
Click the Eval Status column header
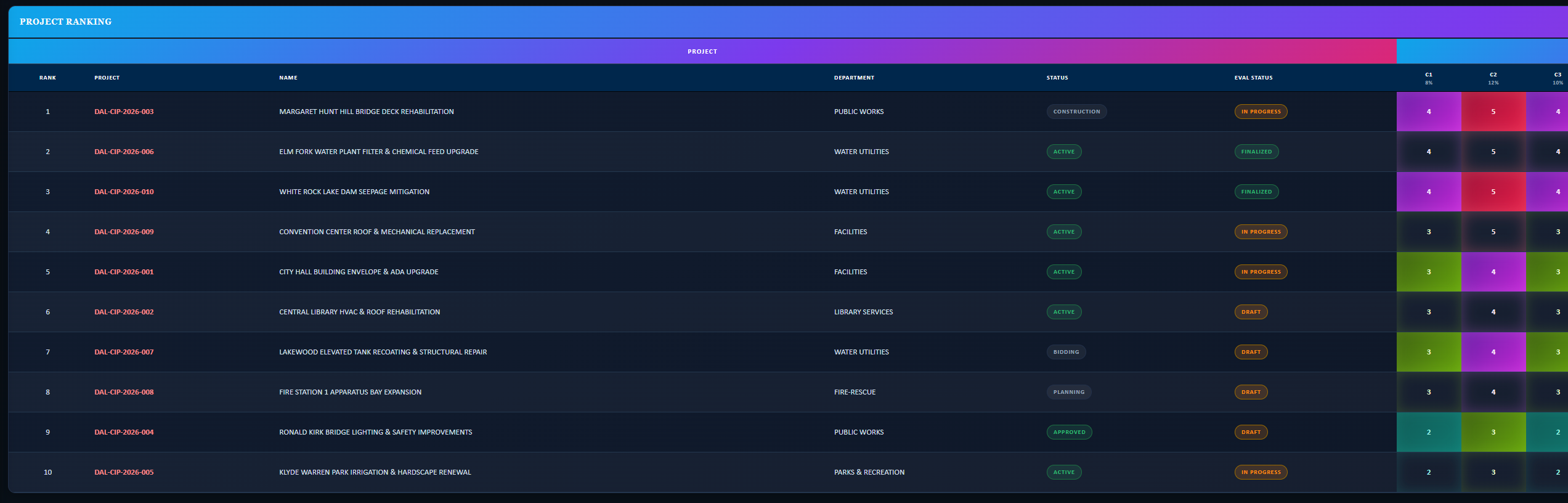coord(1253,78)
